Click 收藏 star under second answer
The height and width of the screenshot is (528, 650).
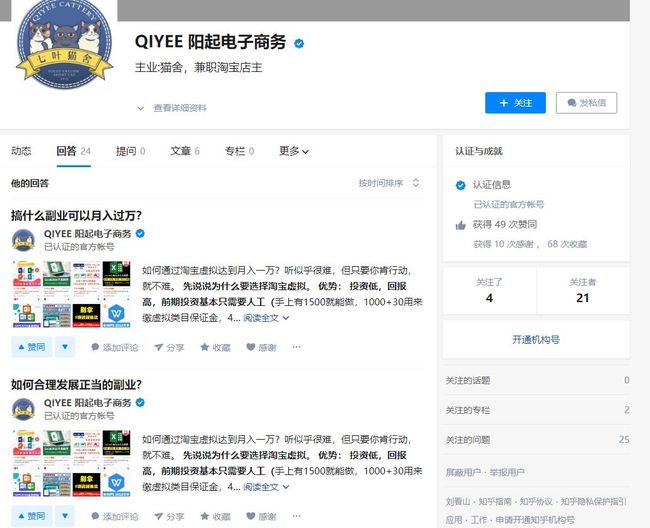click(215, 516)
